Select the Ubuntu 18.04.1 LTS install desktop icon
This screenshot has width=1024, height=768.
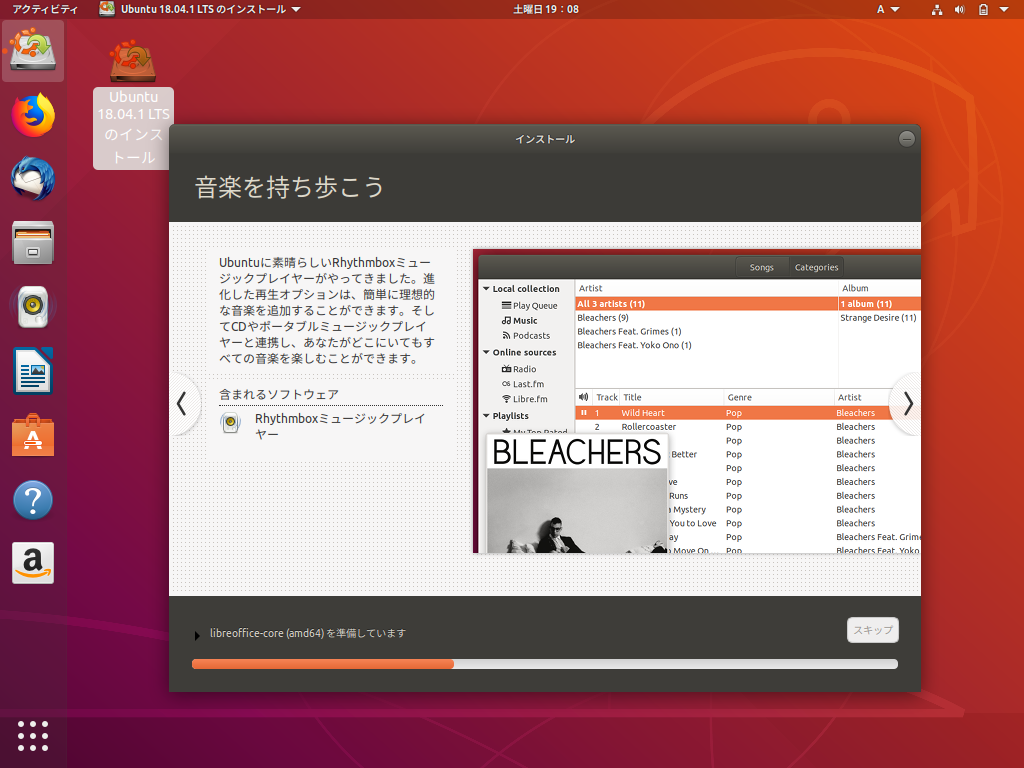pos(133,104)
